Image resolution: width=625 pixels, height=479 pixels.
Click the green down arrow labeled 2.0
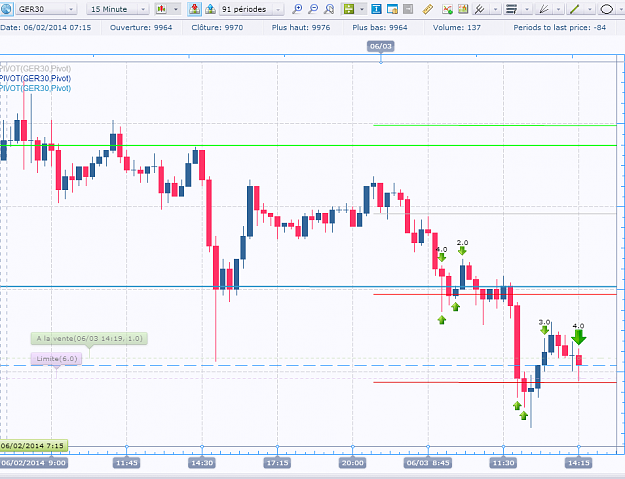coord(462,251)
